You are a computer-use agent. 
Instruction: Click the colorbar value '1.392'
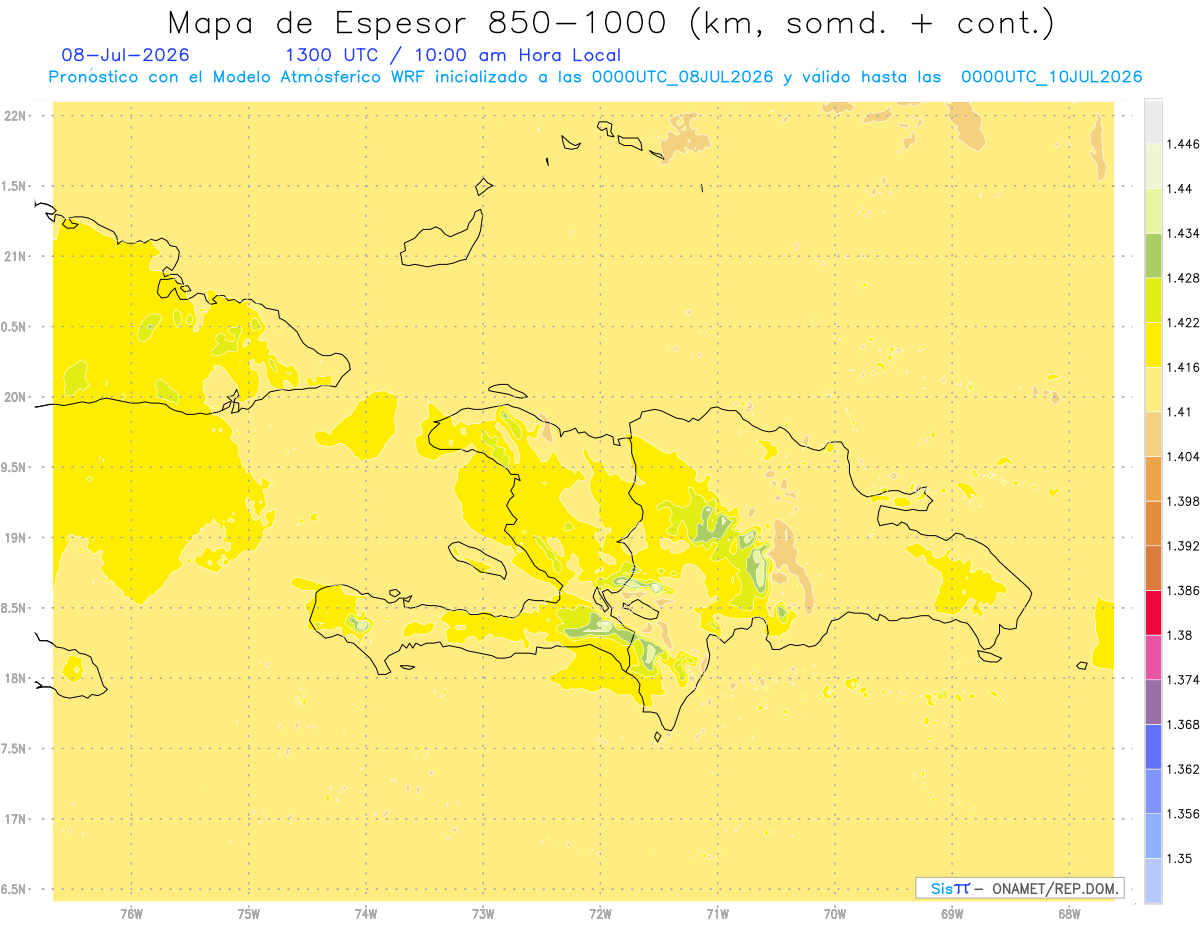[x=1182, y=546]
